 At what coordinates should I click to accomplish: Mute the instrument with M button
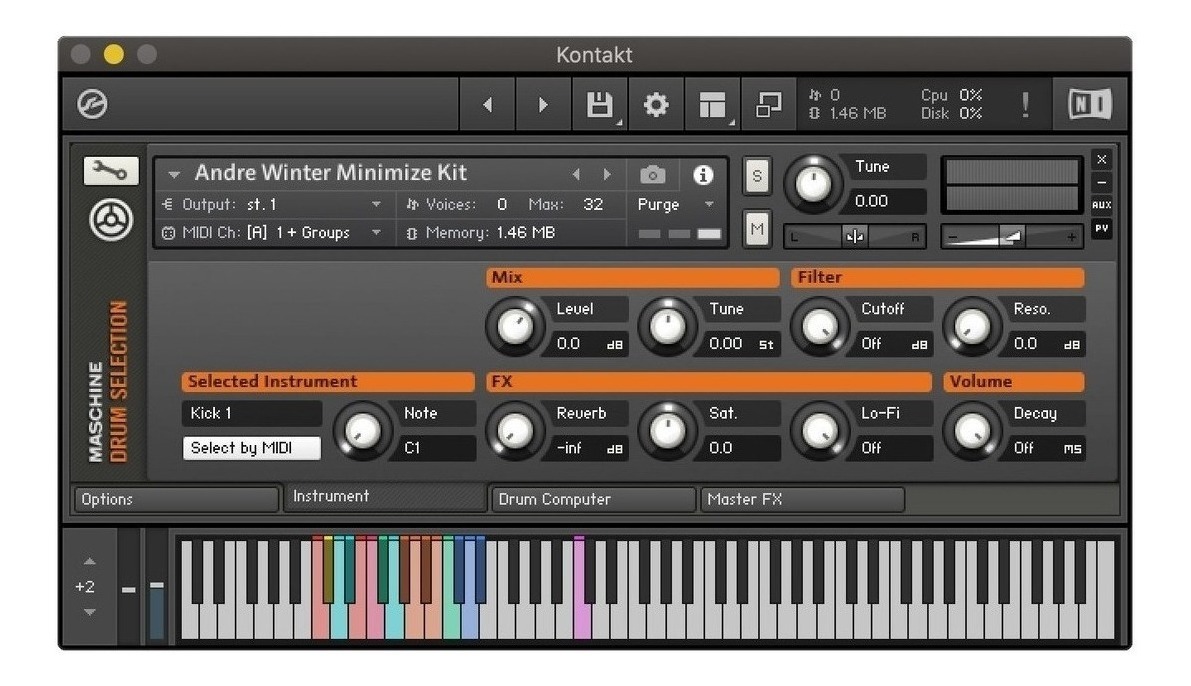click(x=757, y=229)
